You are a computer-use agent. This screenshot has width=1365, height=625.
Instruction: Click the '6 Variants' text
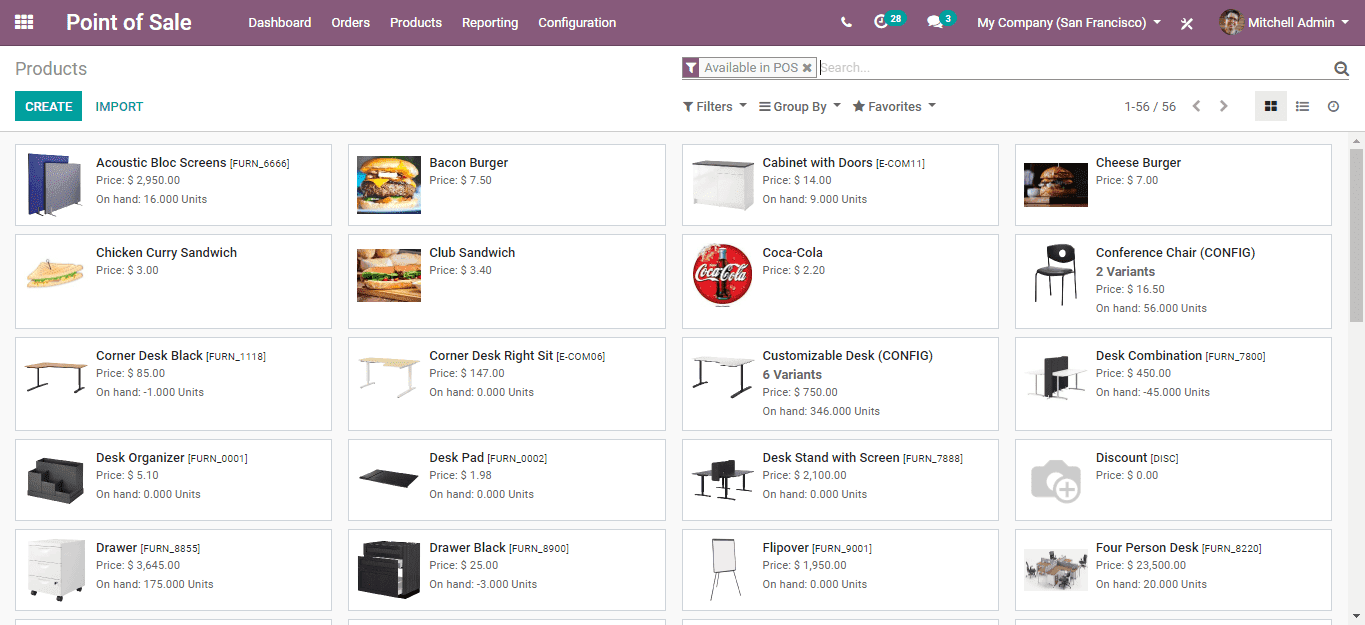click(x=792, y=375)
